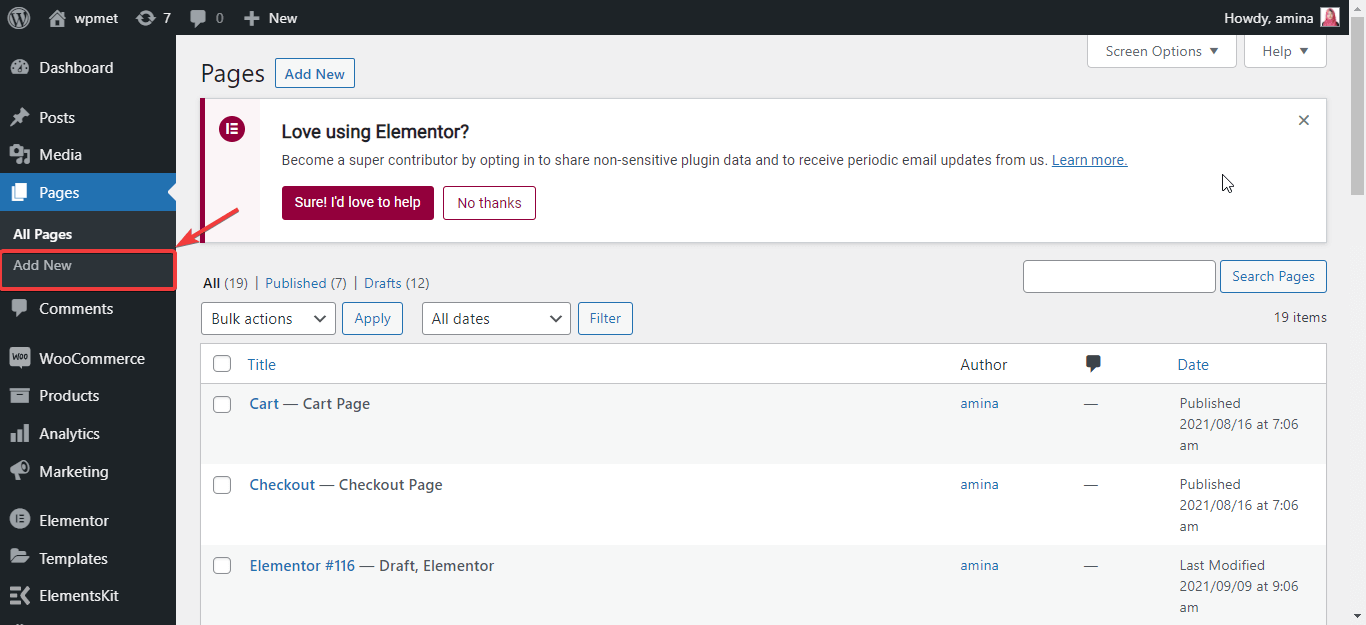The height and width of the screenshot is (625, 1366).
Task: Open the 7 pending updates icon
Action: 146,18
